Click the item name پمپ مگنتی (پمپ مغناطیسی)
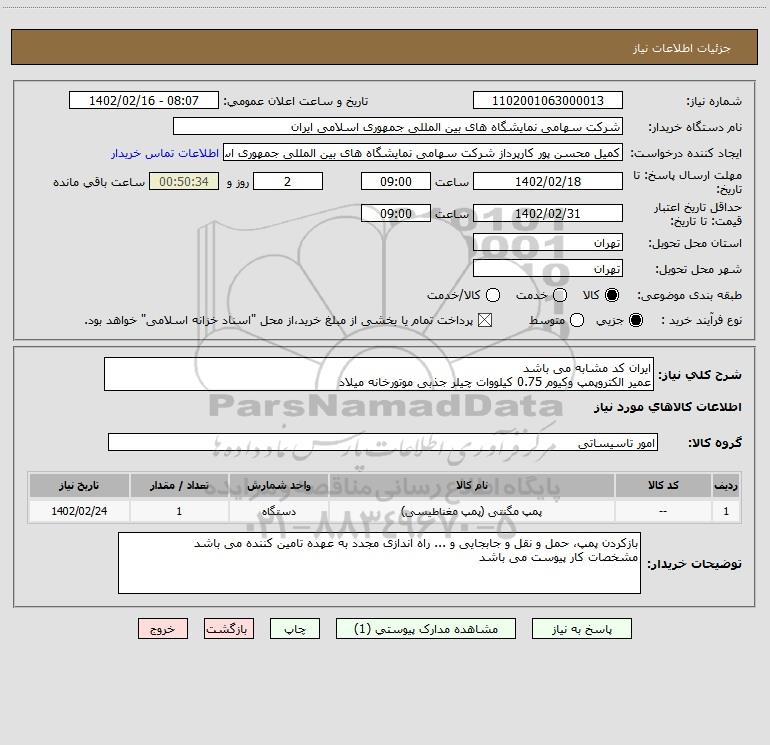This screenshot has width=770, height=745. pyautogui.click(x=471, y=512)
